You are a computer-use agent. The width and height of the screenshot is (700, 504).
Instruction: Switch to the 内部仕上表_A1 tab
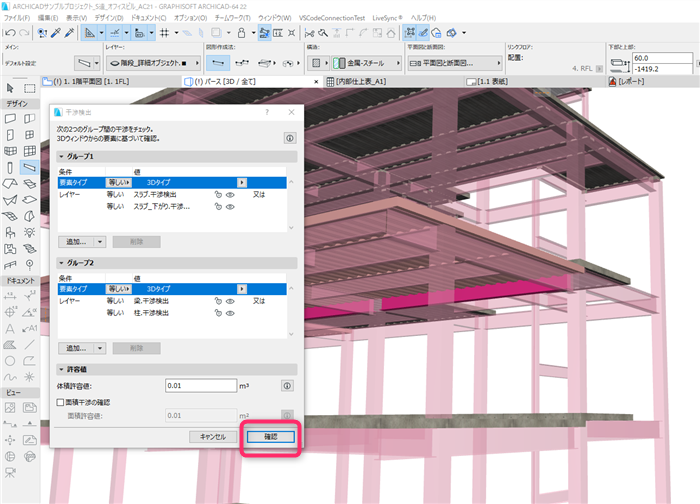356,82
